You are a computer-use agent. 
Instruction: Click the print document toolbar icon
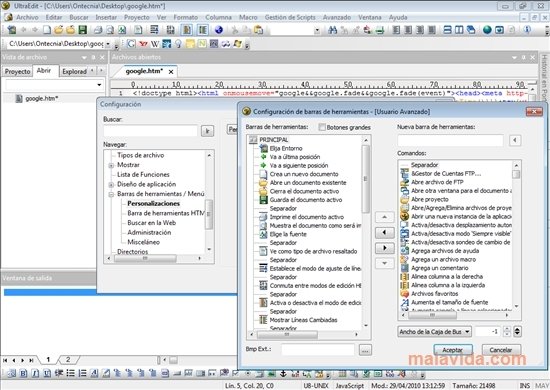98,30
